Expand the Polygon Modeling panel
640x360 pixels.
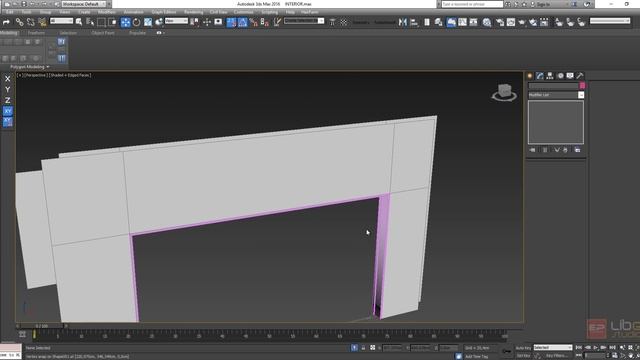[x=29, y=67]
